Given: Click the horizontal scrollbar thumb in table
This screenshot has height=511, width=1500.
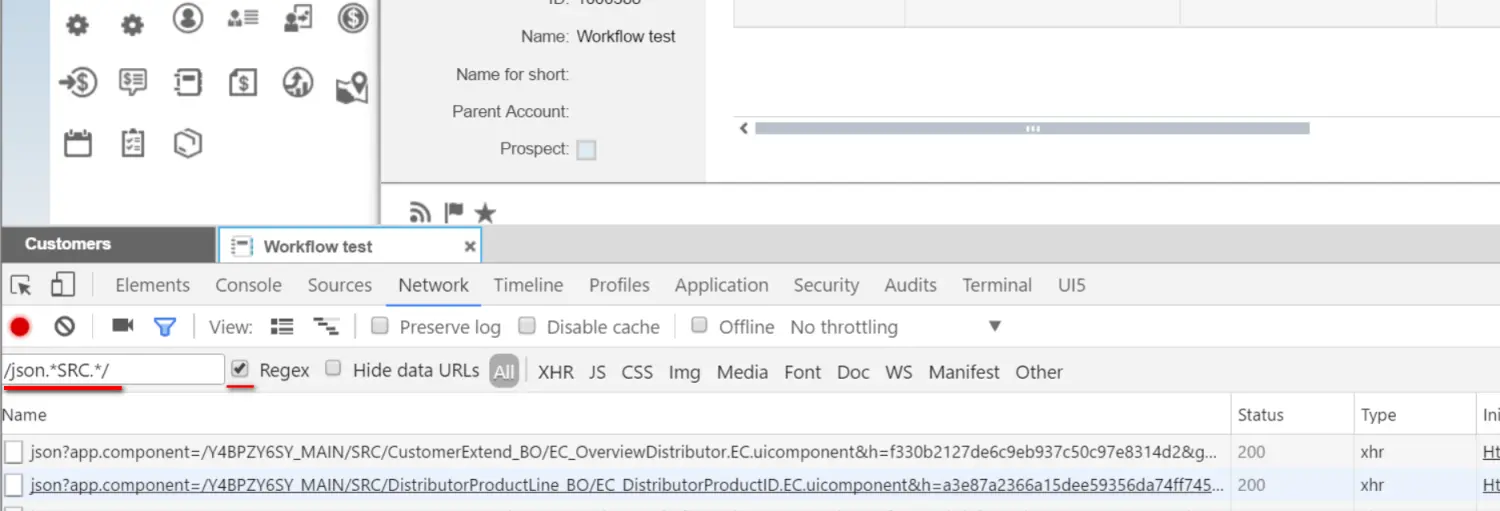Looking at the screenshot, I should pos(1032,128).
